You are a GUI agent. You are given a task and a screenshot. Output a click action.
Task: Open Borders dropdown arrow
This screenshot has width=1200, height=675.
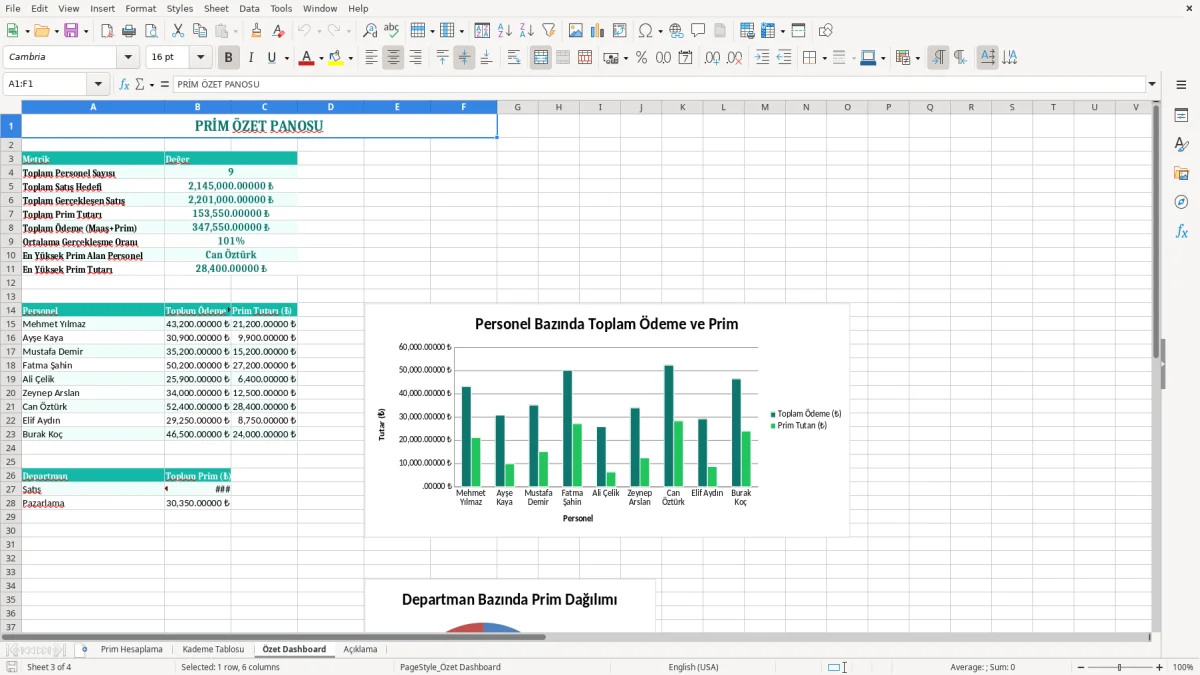(x=823, y=58)
